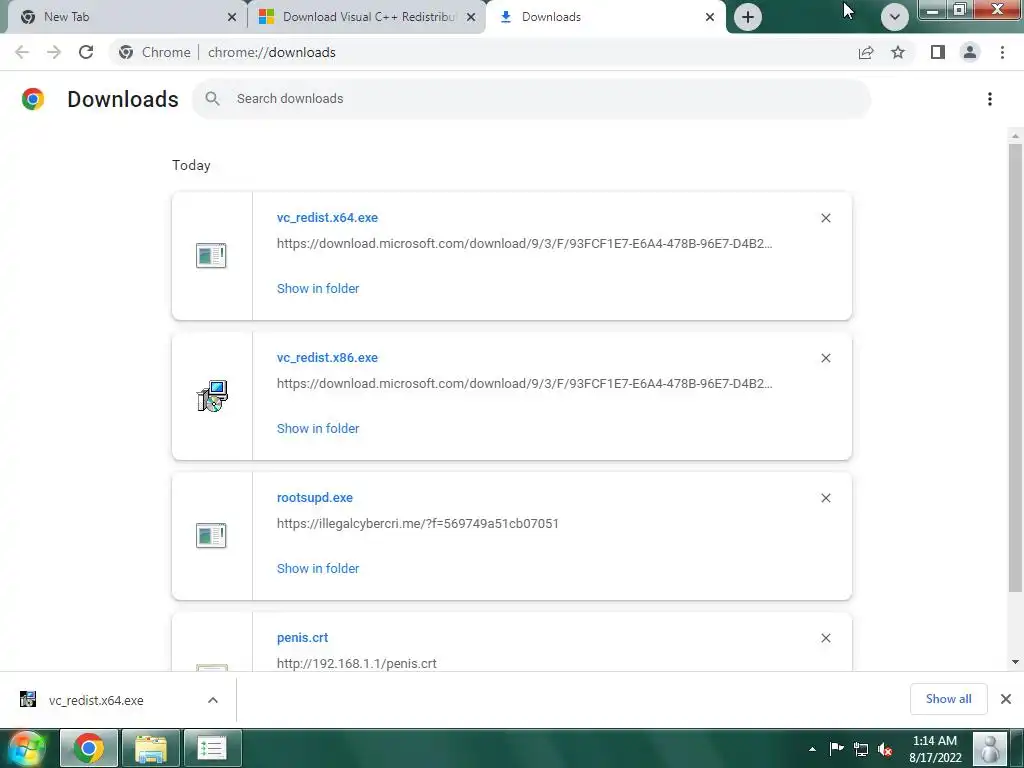Open the Chrome three-dot main menu
This screenshot has width=1024, height=768.
(x=1002, y=52)
